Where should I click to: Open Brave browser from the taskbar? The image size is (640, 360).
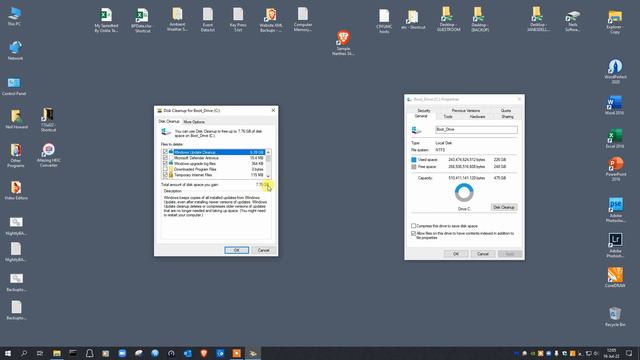(x=204, y=353)
